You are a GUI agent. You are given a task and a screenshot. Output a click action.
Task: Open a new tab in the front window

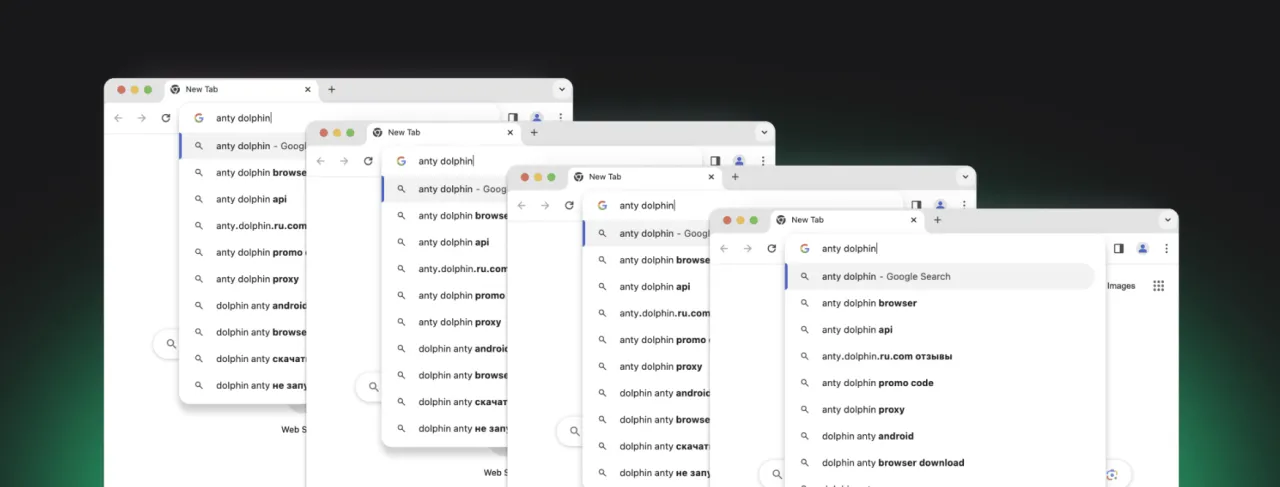click(x=937, y=220)
